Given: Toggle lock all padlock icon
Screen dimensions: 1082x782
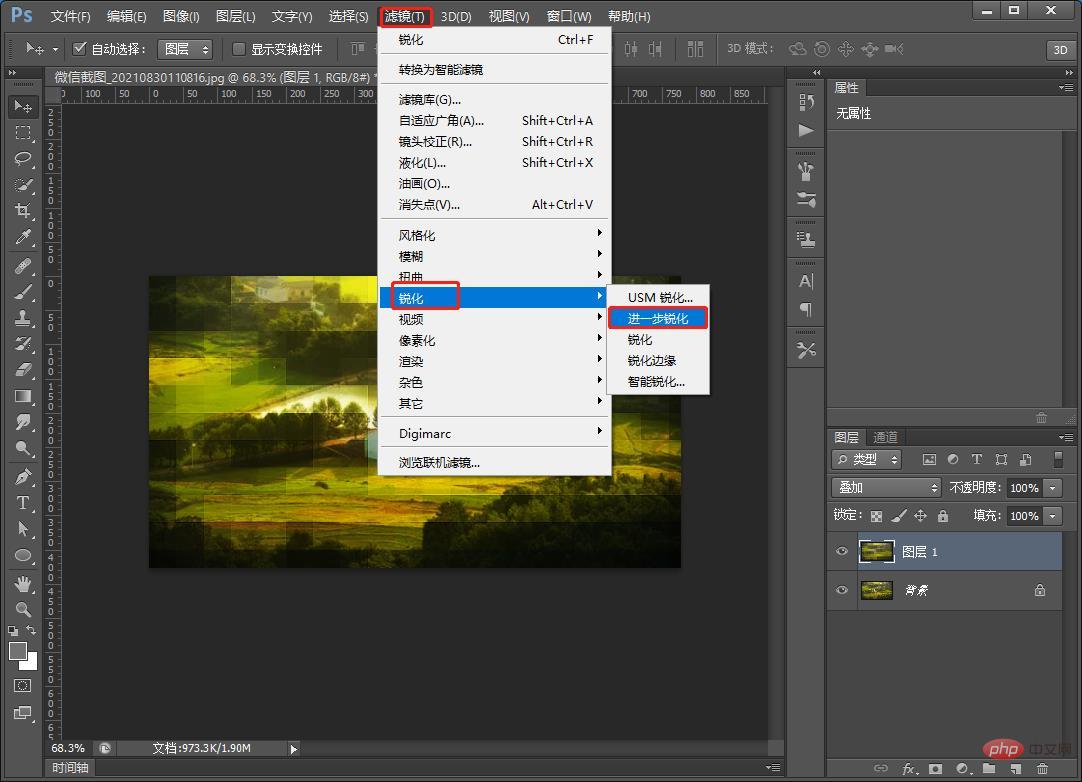Looking at the screenshot, I should (943, 516).
